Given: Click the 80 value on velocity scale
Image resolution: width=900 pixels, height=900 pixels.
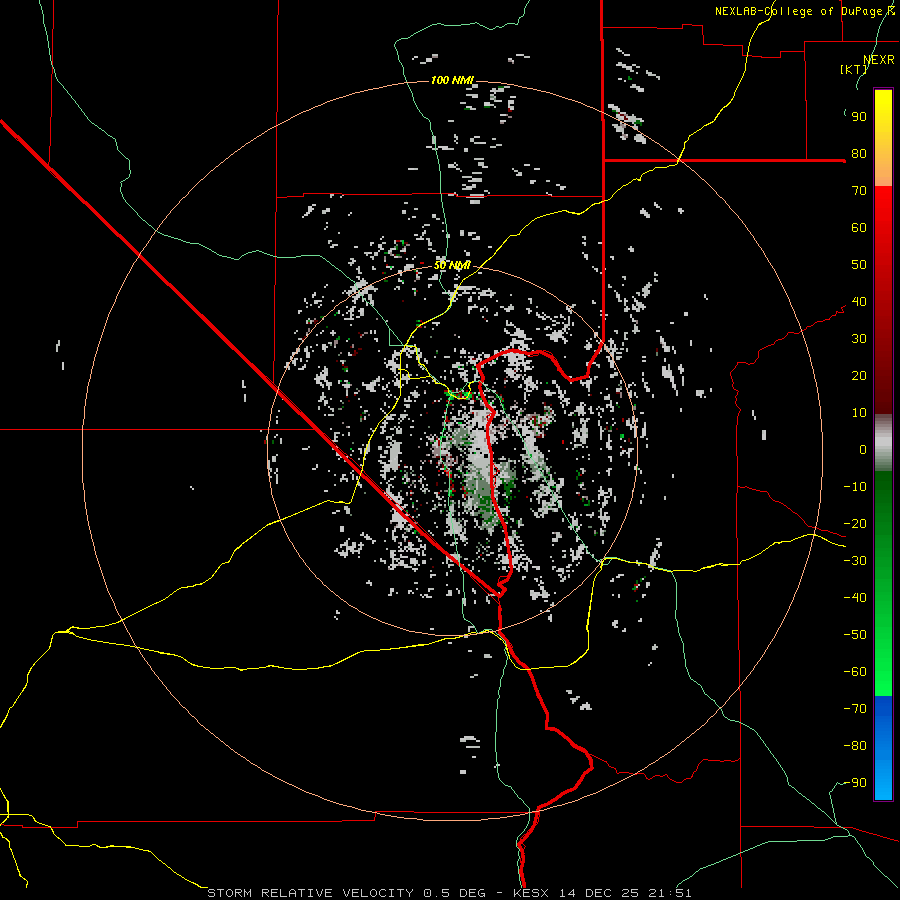Looking at the screenshot, I should [x=859, y=154].
